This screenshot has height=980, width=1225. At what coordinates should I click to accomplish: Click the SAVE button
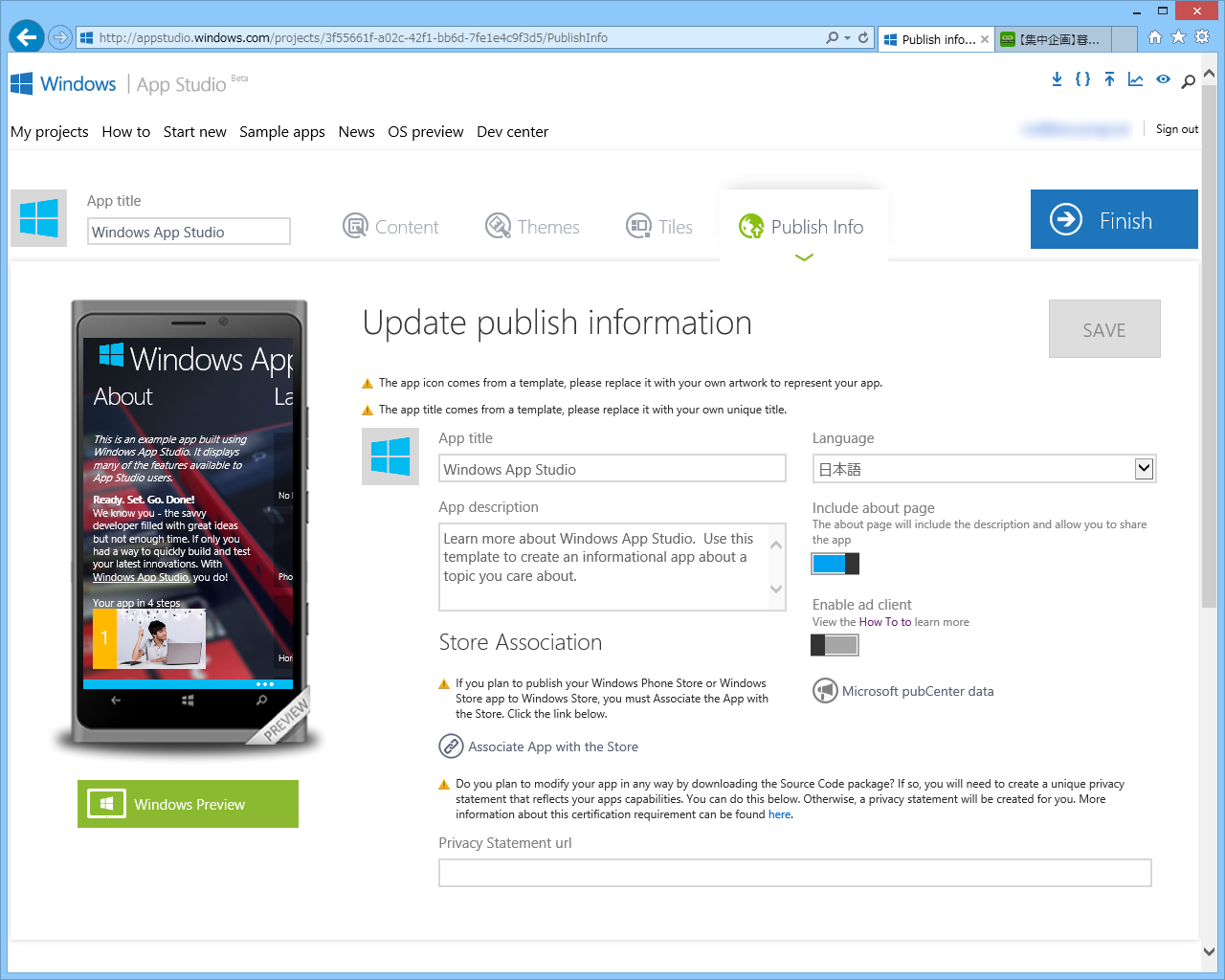point(1104,328)
